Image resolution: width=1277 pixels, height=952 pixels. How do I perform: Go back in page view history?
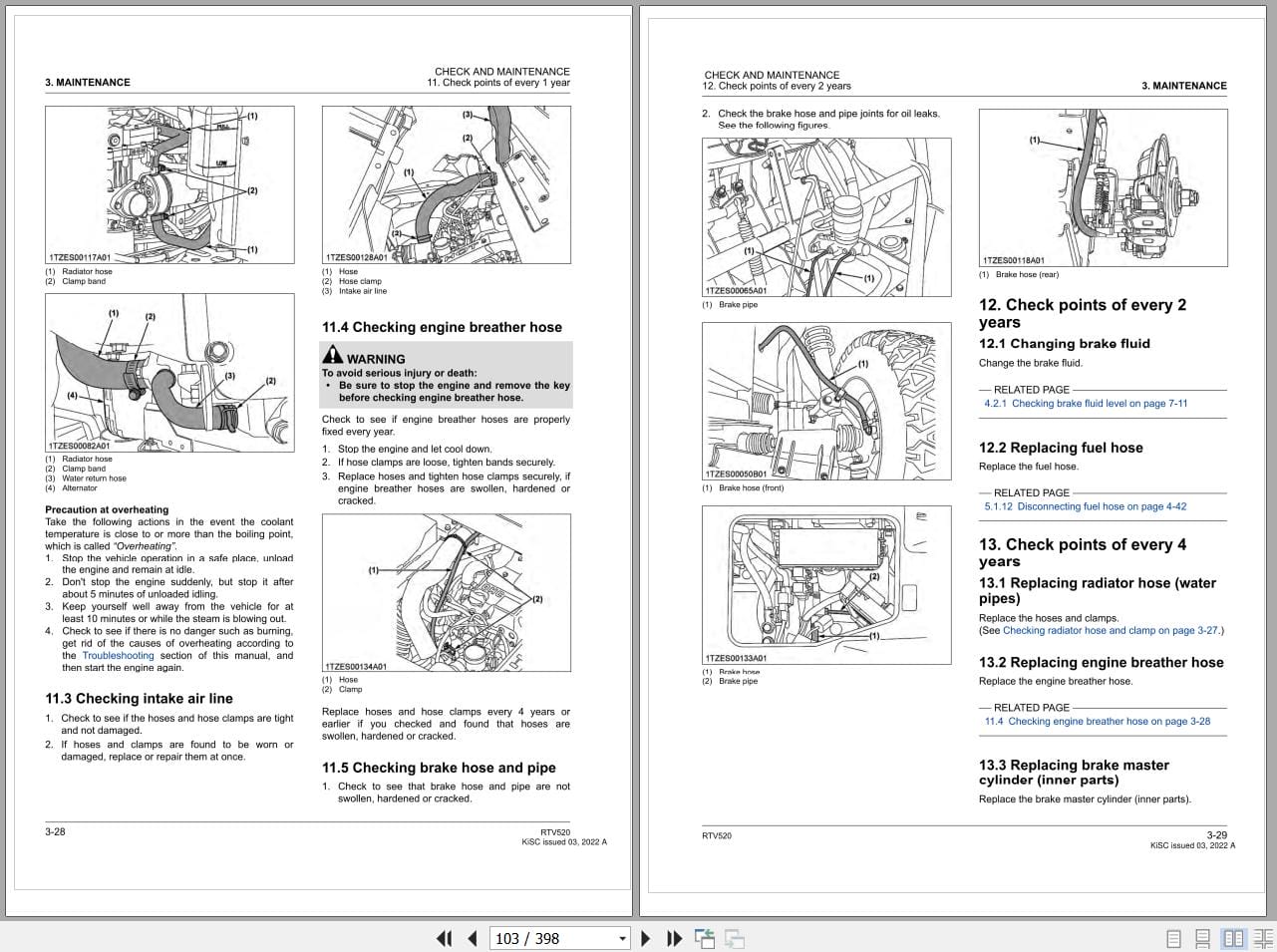[705, 938]
